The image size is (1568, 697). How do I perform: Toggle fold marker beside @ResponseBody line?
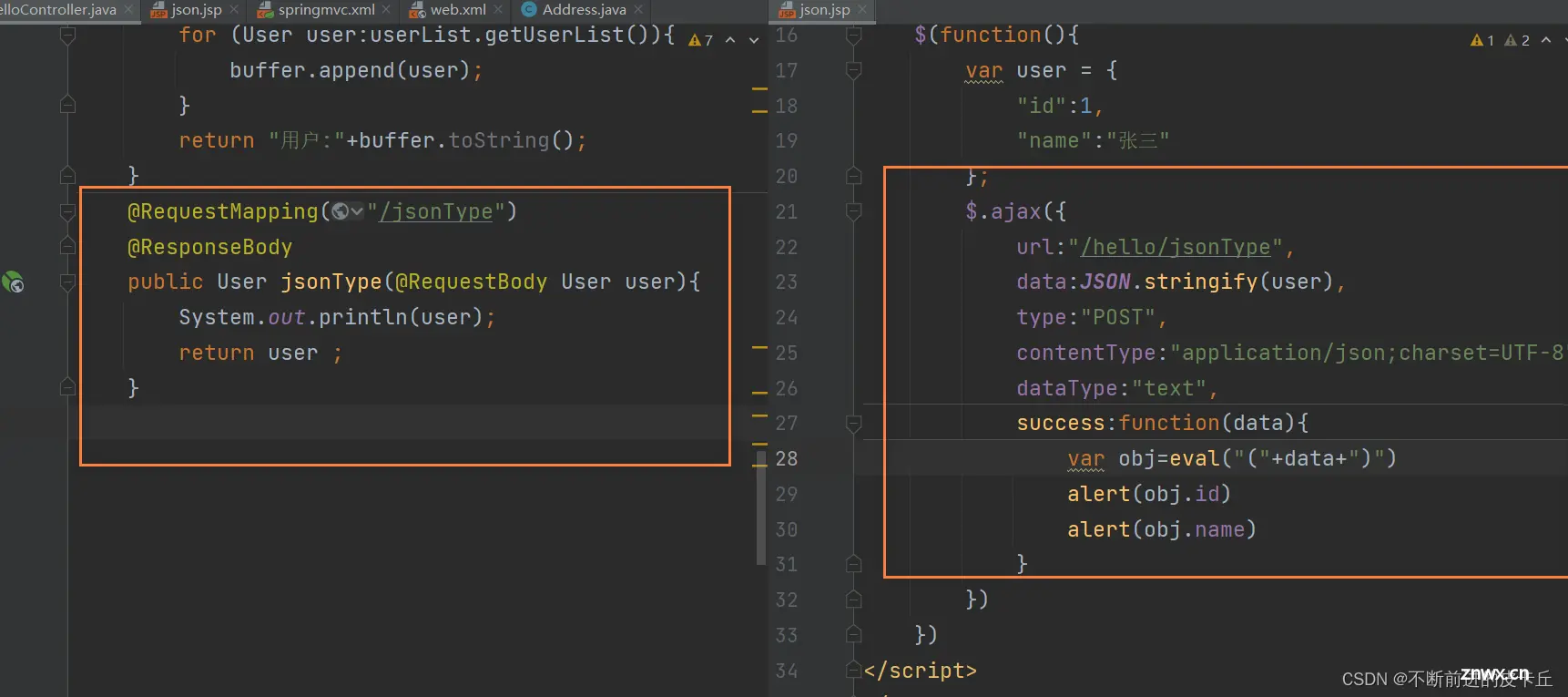(x=67, y=247)
